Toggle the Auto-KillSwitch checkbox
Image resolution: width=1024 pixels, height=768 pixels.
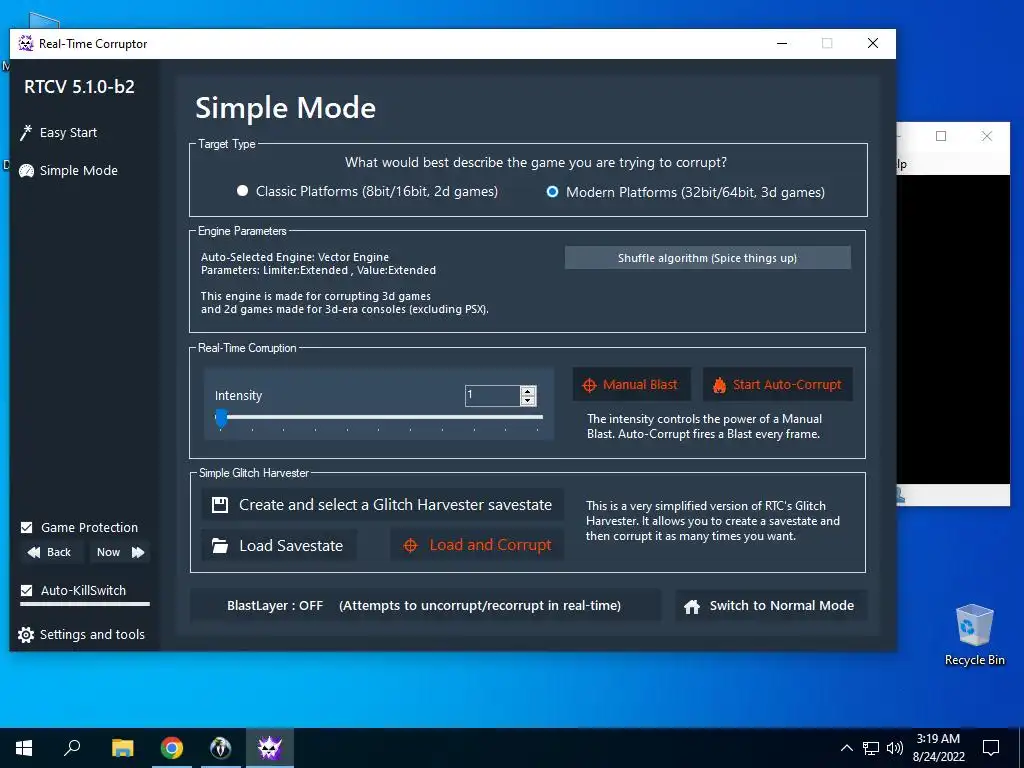[x=27, y=590]
